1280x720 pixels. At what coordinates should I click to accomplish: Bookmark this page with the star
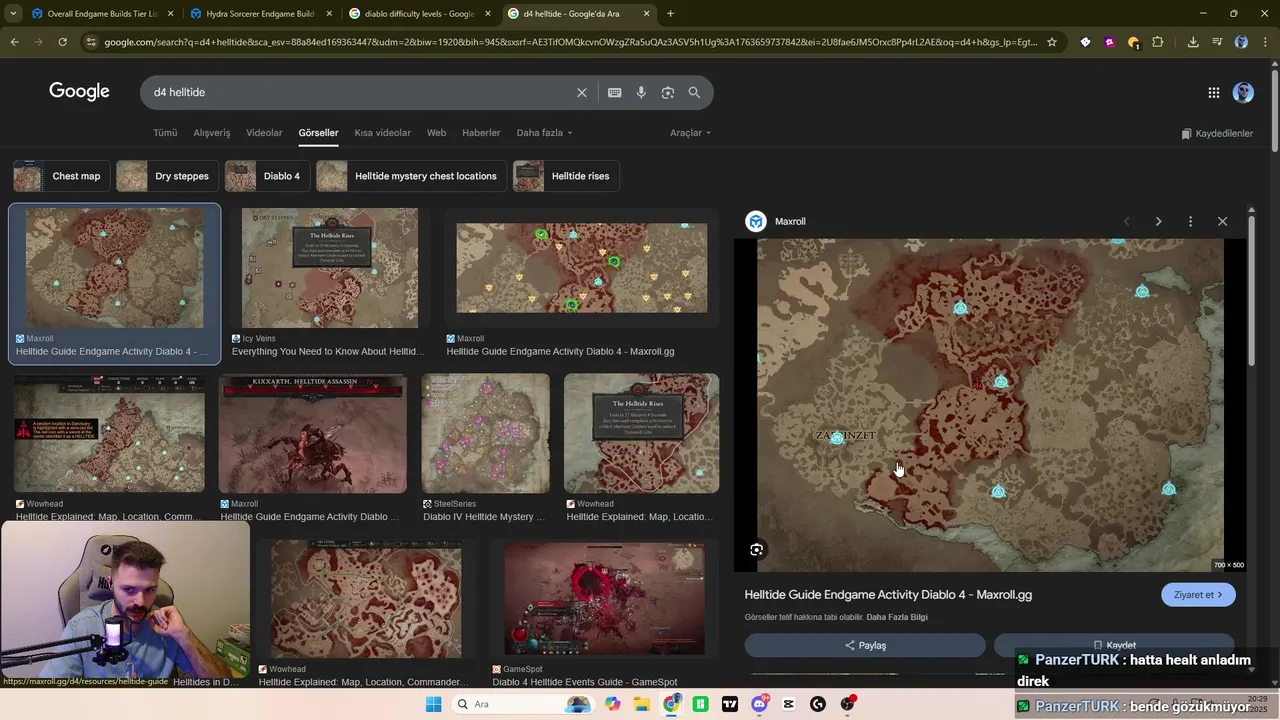click(x=1051, y=42)
